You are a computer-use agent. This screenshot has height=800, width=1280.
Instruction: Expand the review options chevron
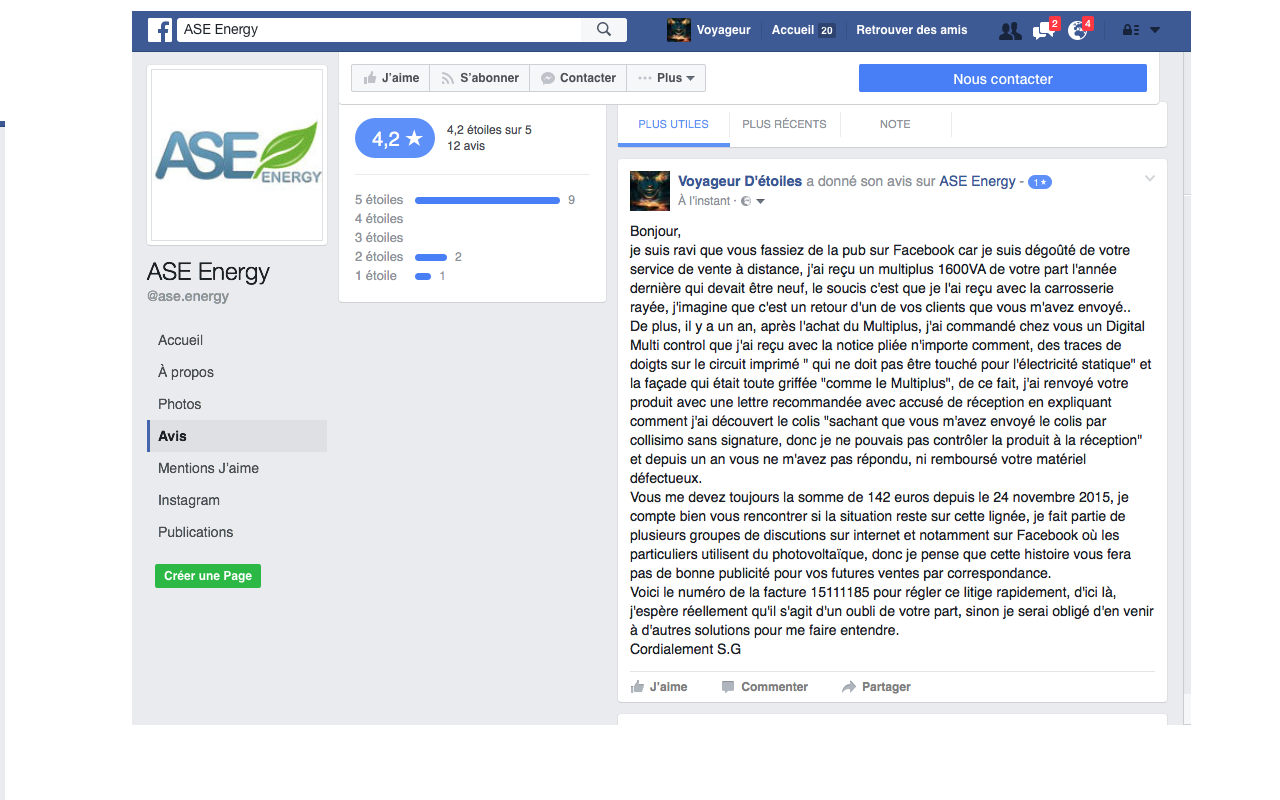(1150, 179)
